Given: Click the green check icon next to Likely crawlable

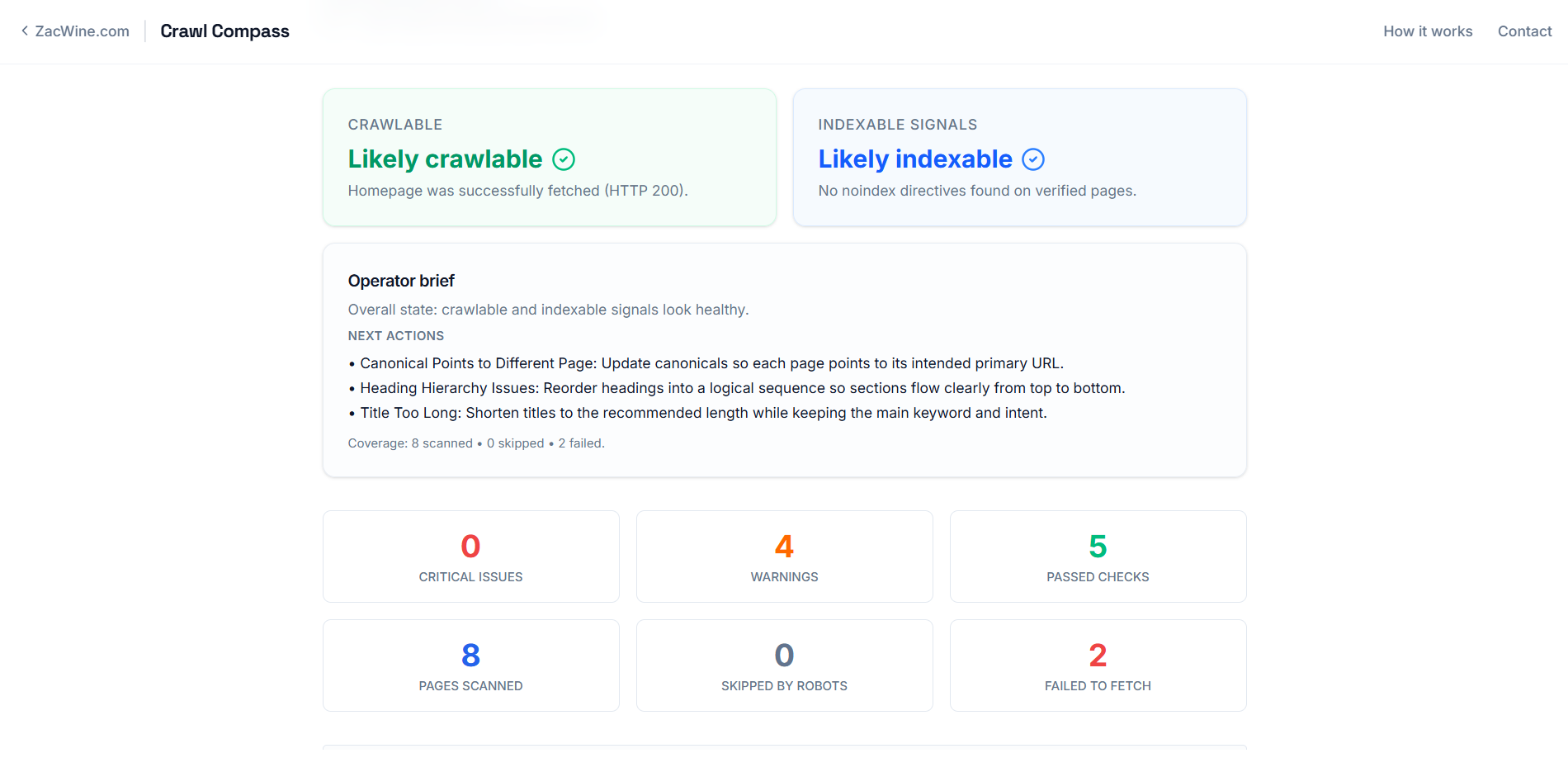Looking at the screenshot, I should pyautogui.click(x=564, y=159).
